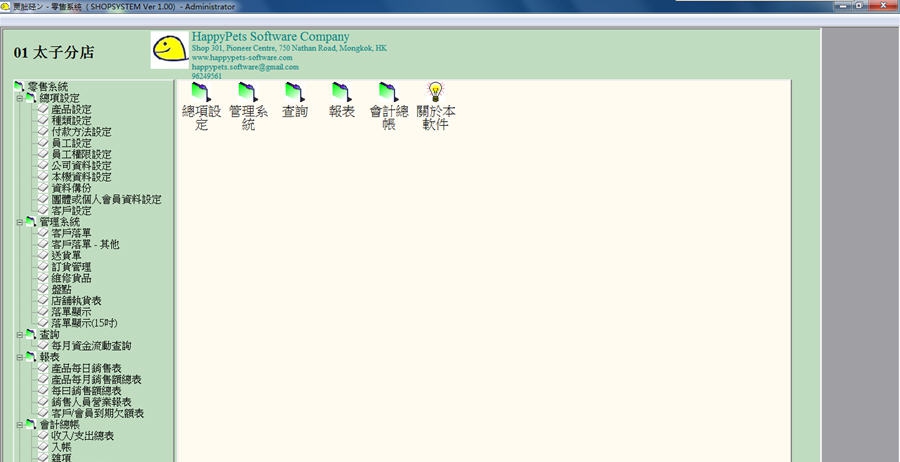Click the yellow HappyPets smiley logo
Viewport: 900px width, 462px height.
point(169,49)
